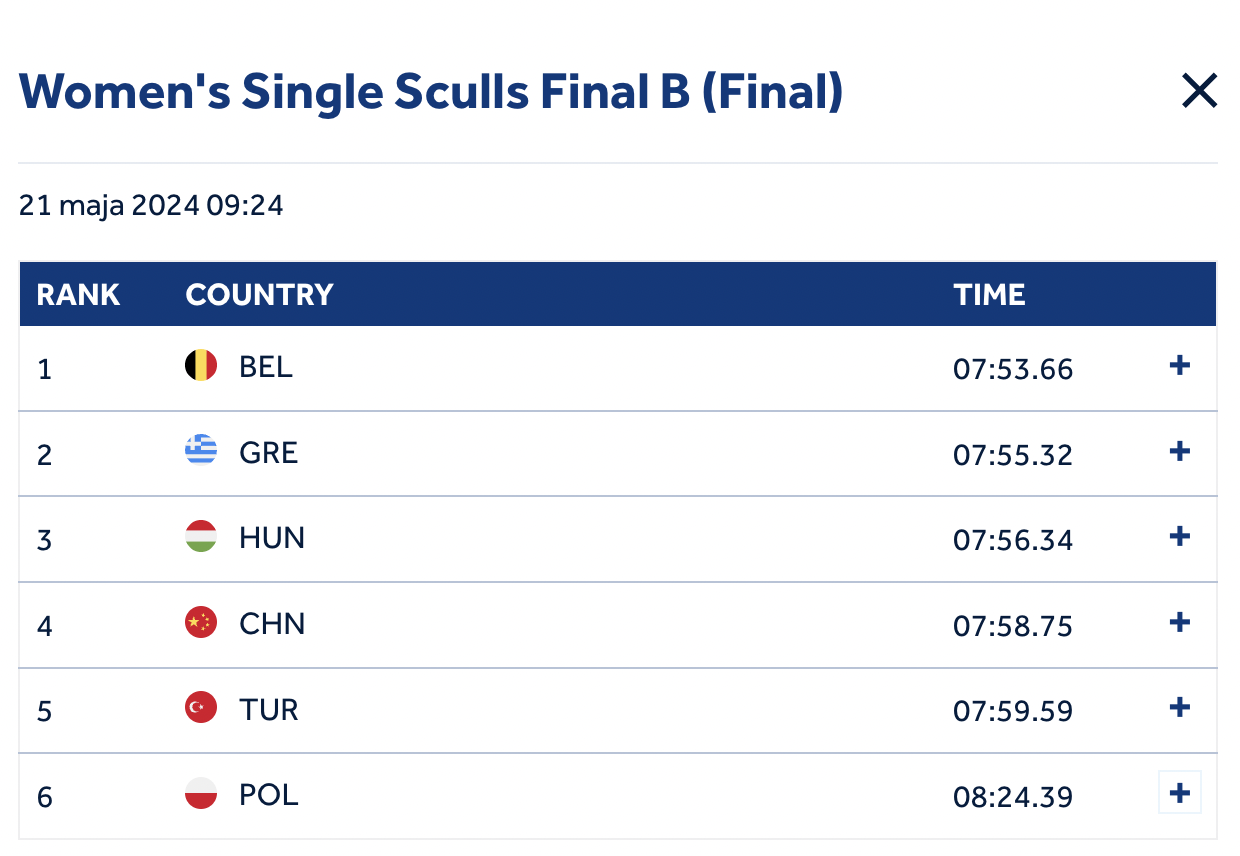The width and height of the screenshot is (1240, 856).
Task: Click the Greece flag icon
Action: [x=201, y=452]
